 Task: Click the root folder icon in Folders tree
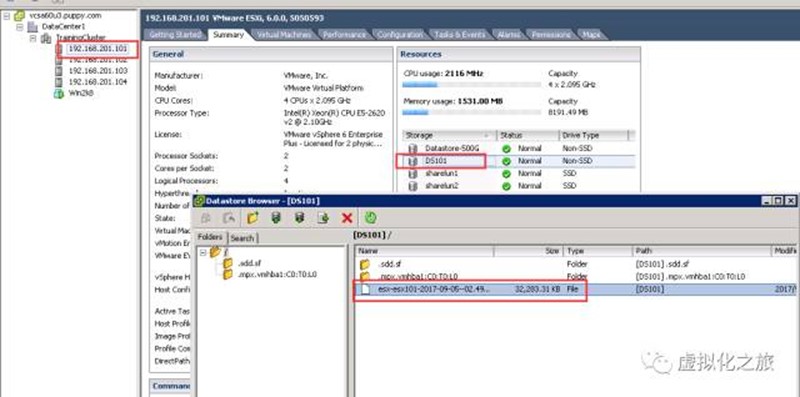click(215, 252)
